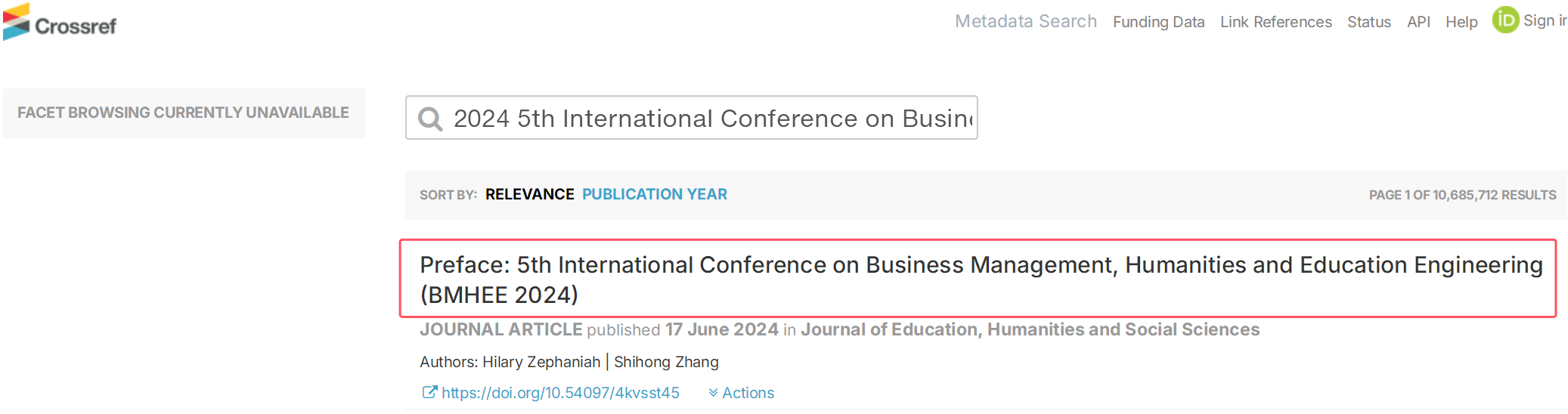This screenshot has width=1568, height=414.
Task: Sort results by Publication Year
Action: point(654,194)
